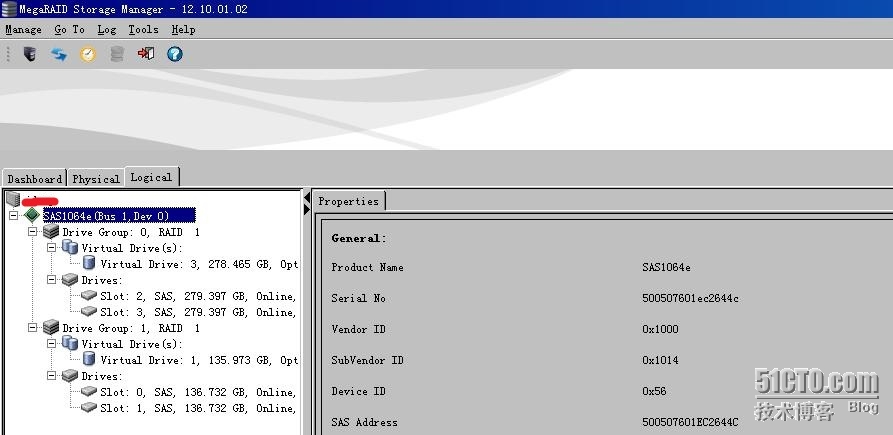Collapse Drives under Drive Group 0

point(51,280)
